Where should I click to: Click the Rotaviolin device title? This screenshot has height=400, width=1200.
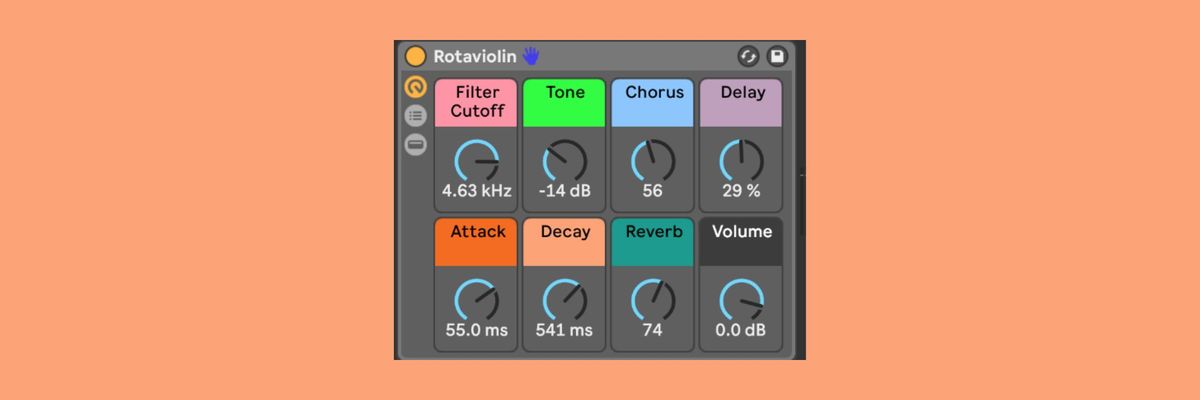475,56
